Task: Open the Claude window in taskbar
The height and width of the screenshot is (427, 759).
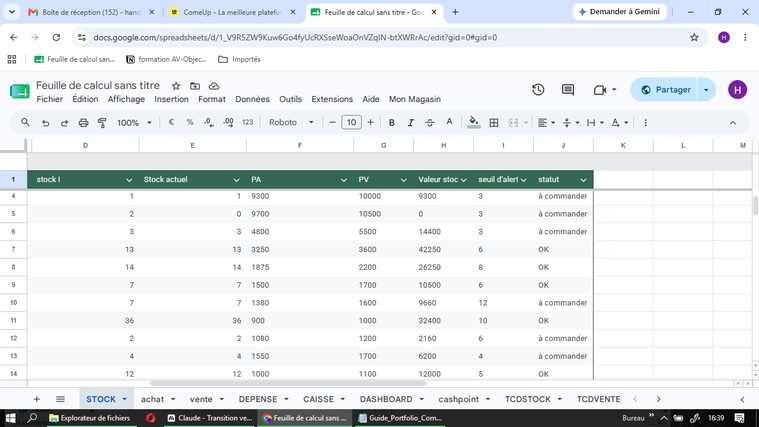Action: (210, 418)
